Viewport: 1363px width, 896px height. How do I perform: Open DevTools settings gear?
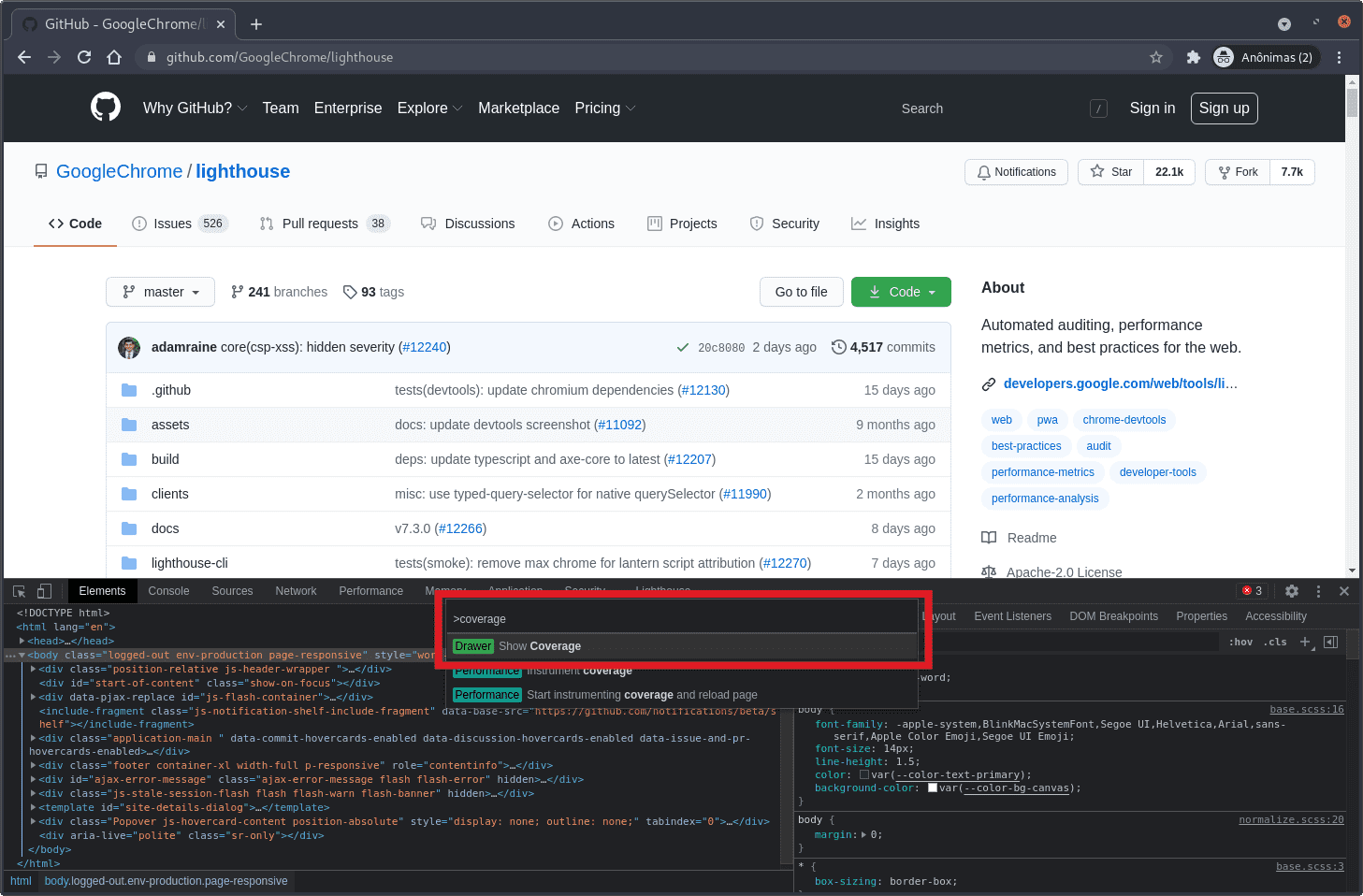[1292, 591]
